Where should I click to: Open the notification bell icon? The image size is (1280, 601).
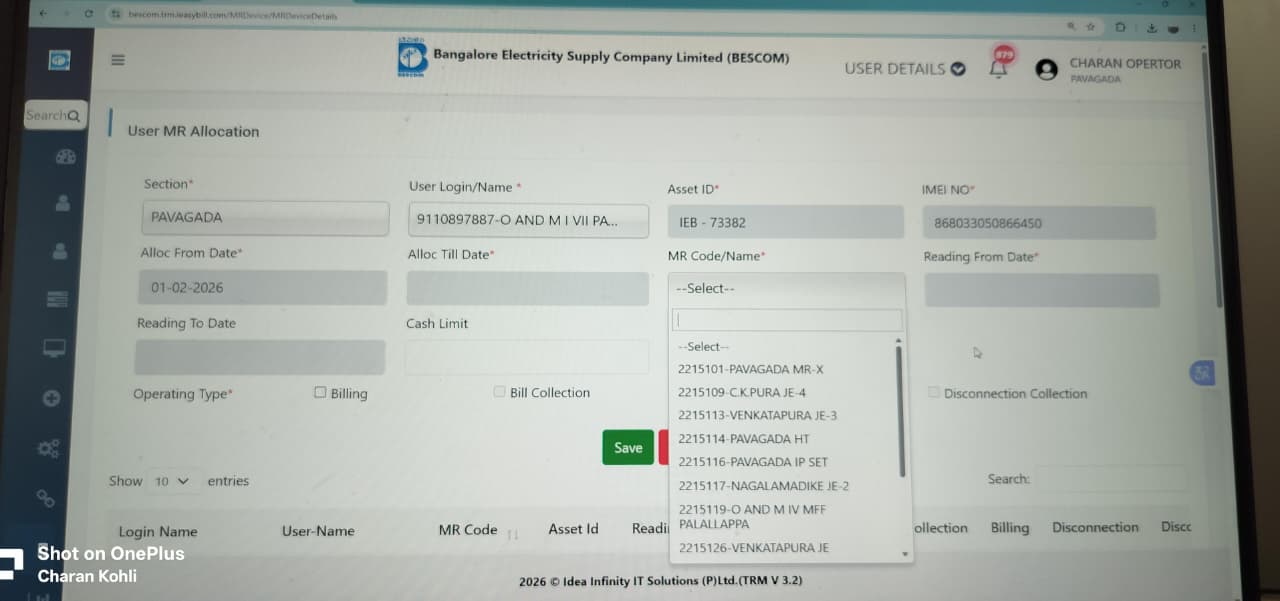tap(998, 68)
